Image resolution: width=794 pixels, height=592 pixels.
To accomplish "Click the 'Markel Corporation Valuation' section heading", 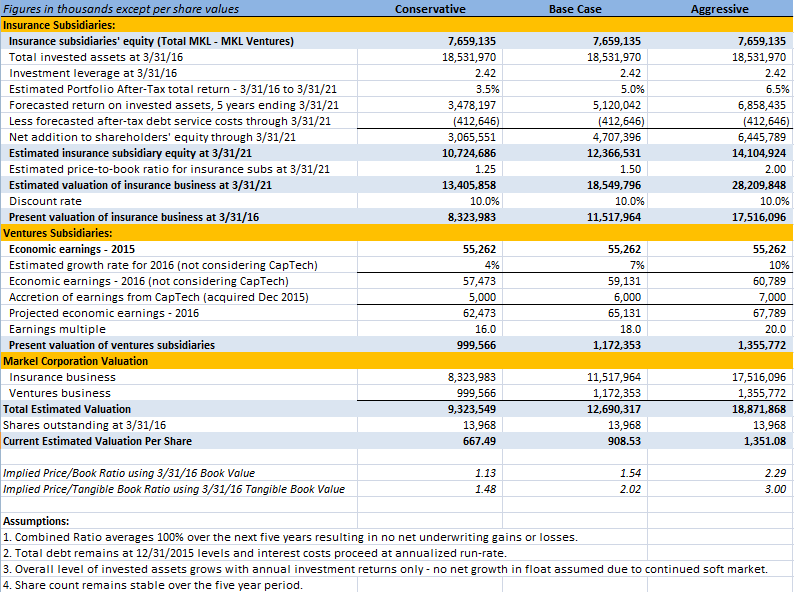I will 75,361.
